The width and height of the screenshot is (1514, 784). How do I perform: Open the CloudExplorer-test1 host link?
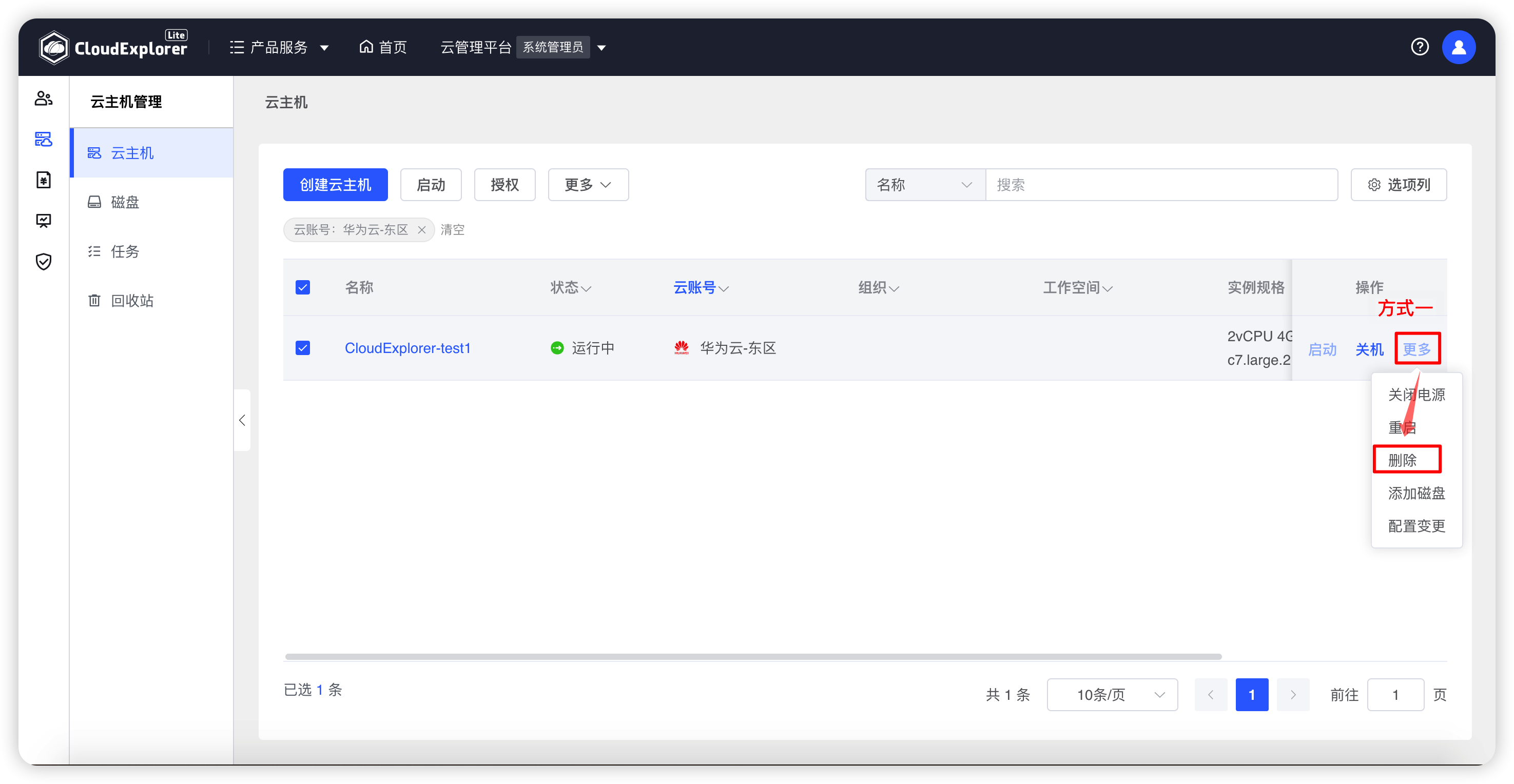407,348
